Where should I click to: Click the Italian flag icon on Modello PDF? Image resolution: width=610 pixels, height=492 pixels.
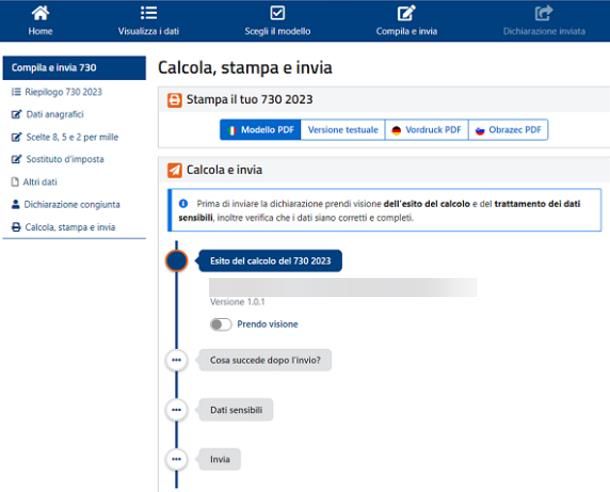pyautogui.click(x=232, y=130)
